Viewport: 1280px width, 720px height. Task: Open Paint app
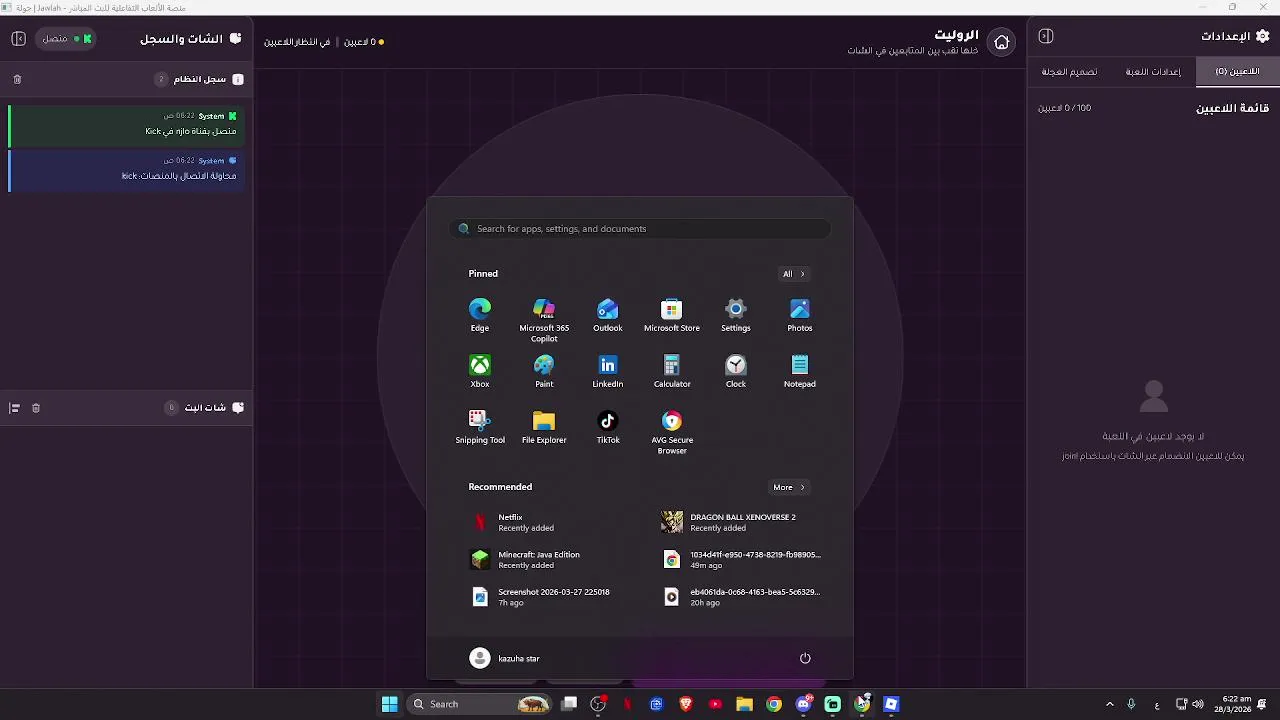pyautogui.click(x=544, y=370)
